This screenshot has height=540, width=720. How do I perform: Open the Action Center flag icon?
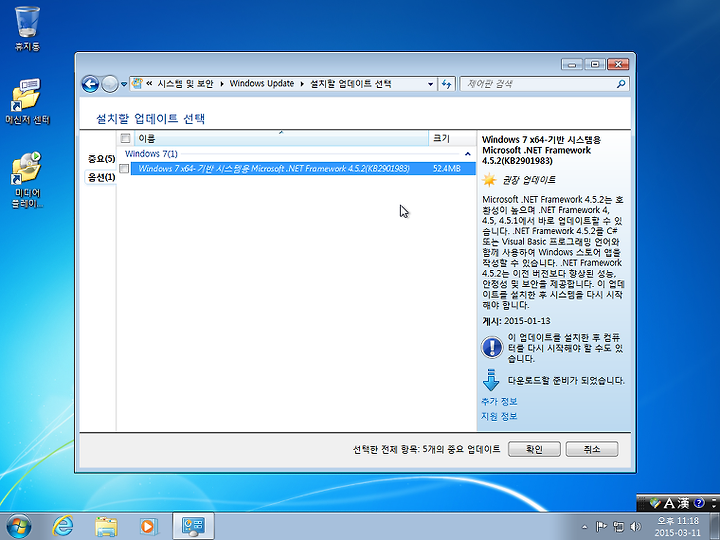pos(601,526)
